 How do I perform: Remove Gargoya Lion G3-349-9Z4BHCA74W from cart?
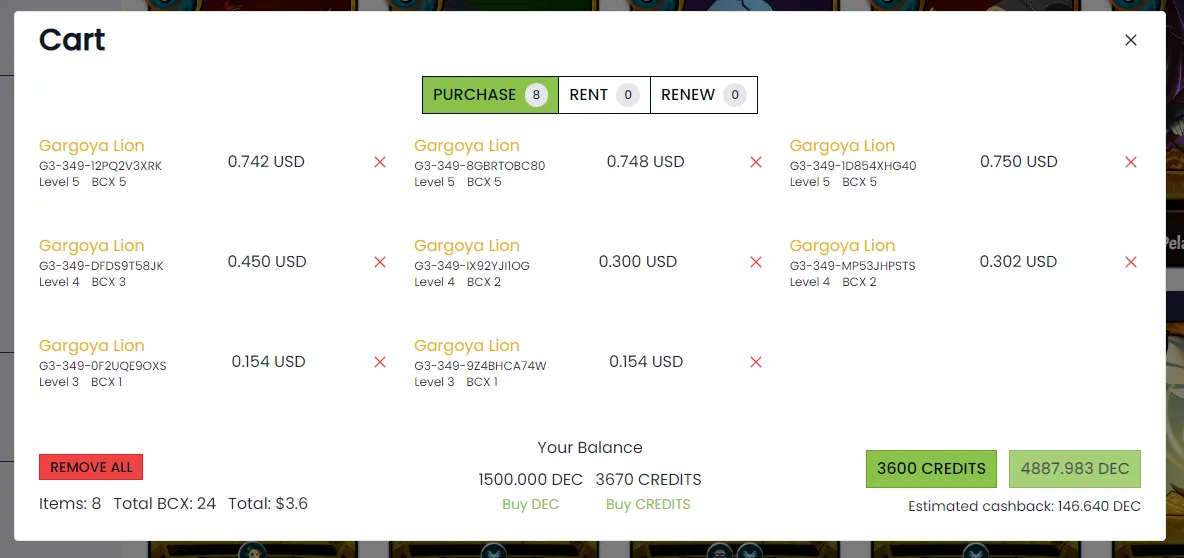(x=756, y=362)
